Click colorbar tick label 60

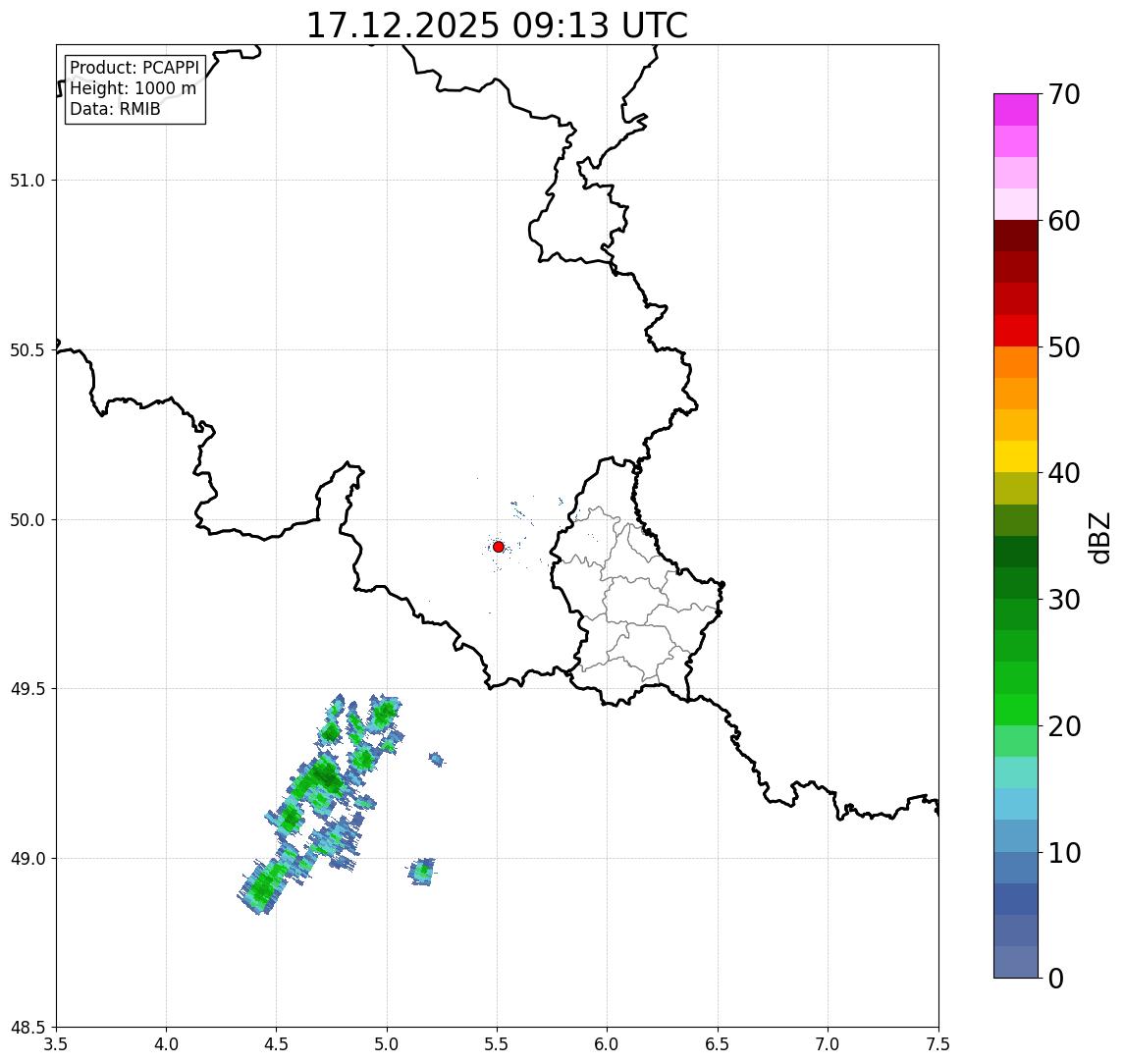(1064, 222)
